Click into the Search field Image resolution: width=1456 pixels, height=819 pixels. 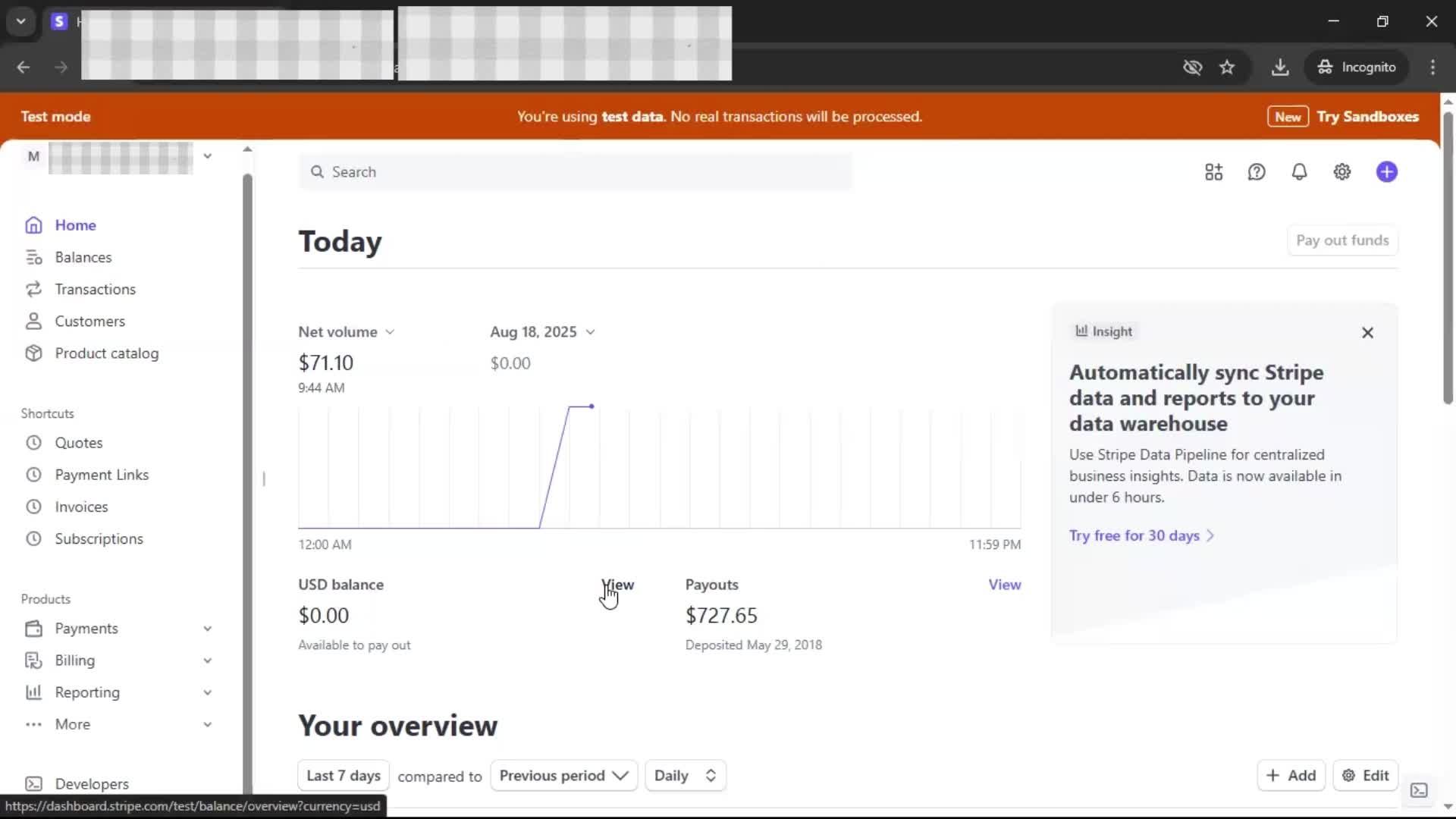[x=576, y=172]
